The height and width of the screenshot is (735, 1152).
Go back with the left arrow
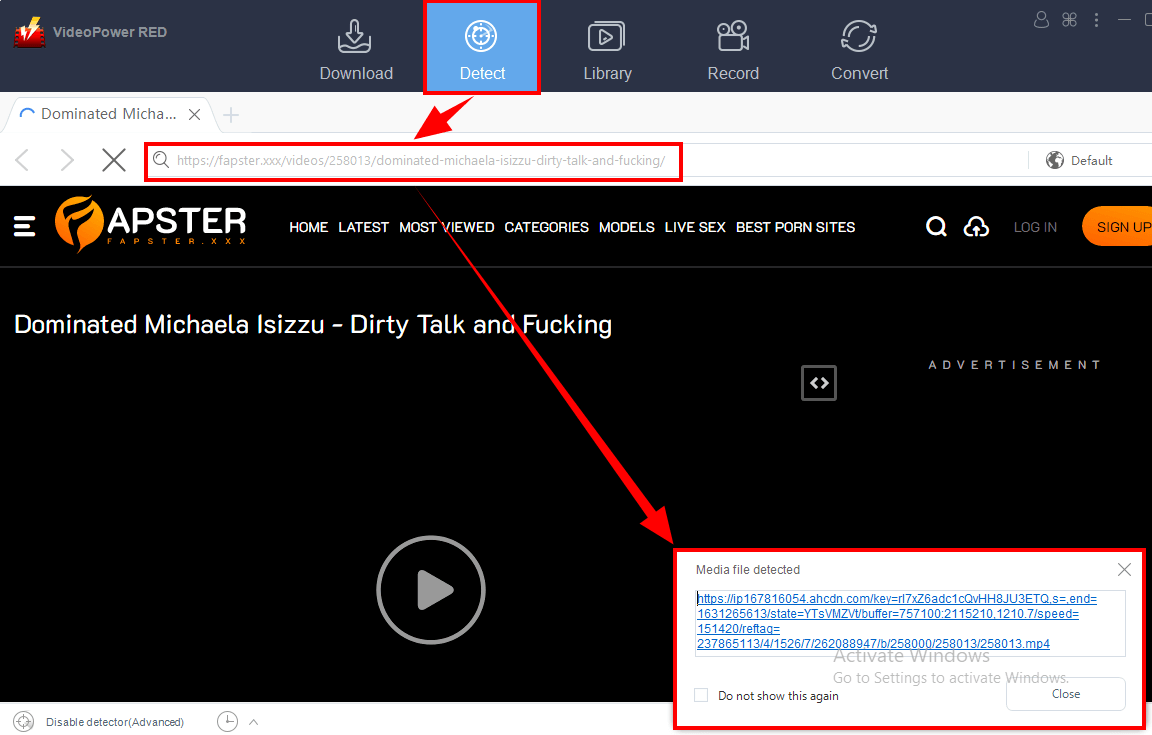23,159
